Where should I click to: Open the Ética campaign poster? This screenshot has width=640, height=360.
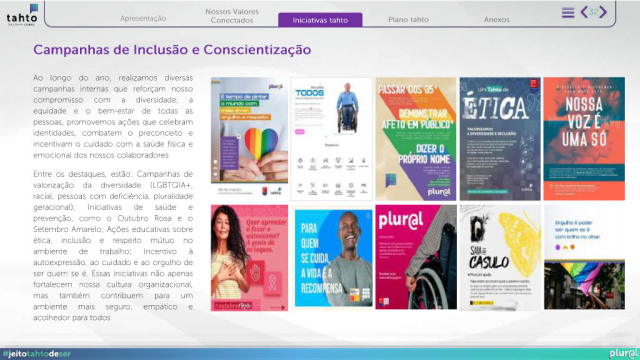coord(500,139)
